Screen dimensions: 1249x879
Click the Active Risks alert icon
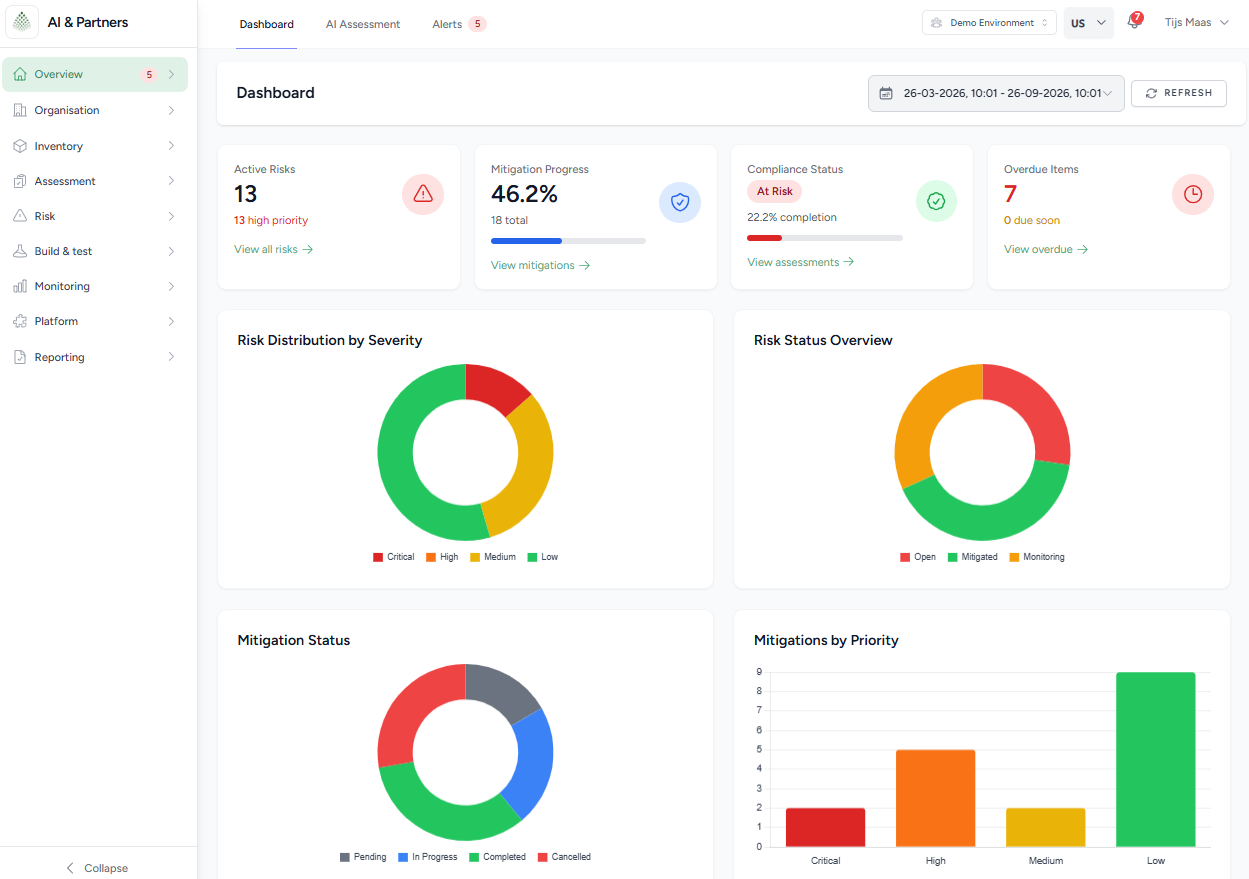tap(423, 194)
